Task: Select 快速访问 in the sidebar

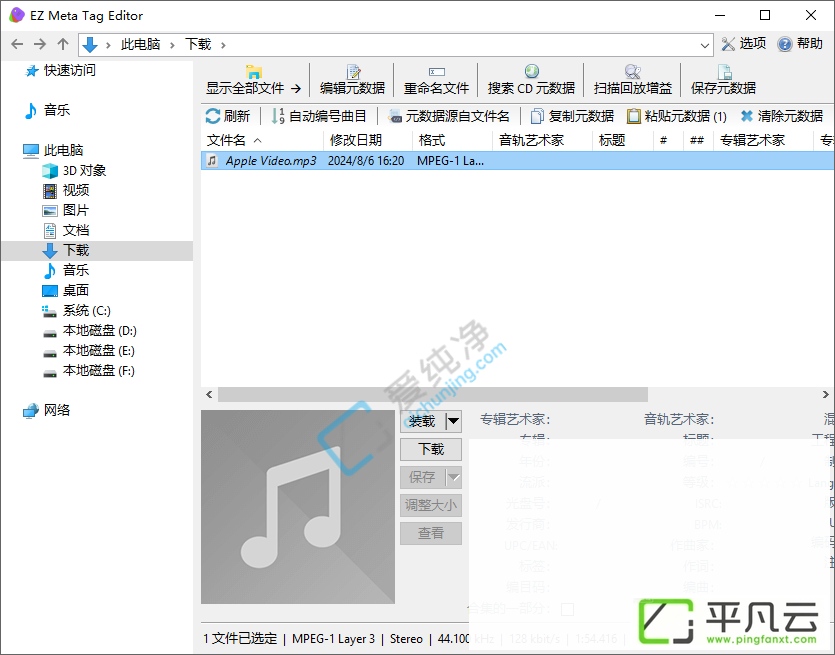Action: [60, 70]
